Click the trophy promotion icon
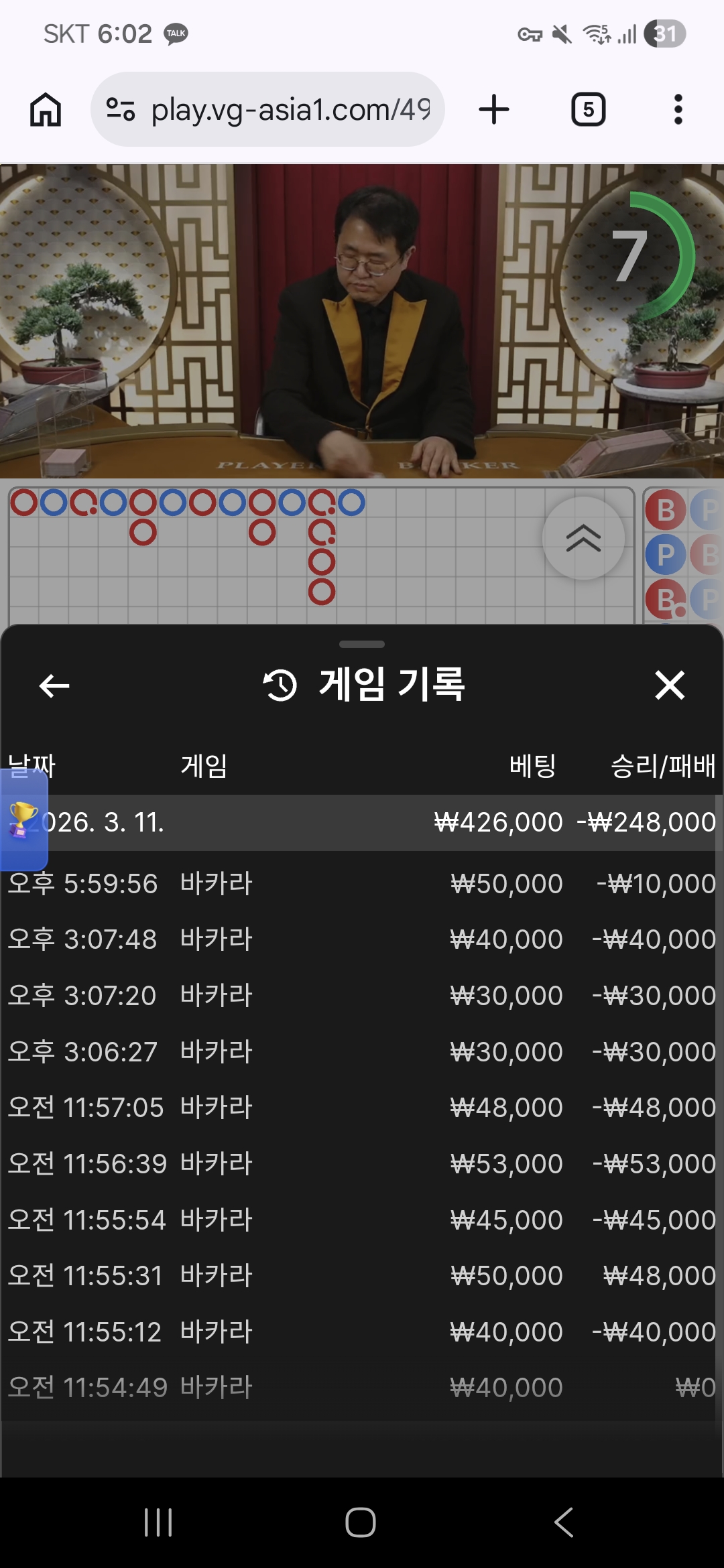This screenshot has width=724, height=1568. pyautogui.click(x=23, y=819)
